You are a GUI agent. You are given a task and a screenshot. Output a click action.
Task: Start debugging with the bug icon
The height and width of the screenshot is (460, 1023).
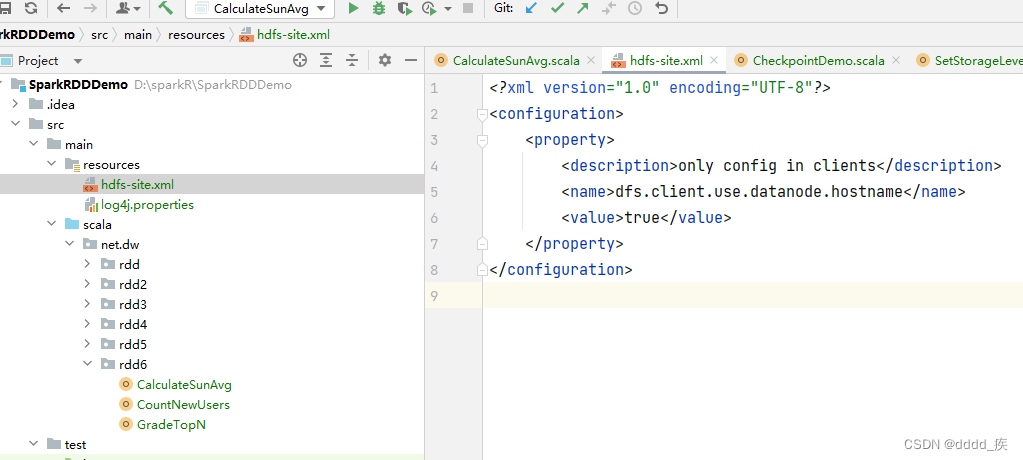(378, 8)
